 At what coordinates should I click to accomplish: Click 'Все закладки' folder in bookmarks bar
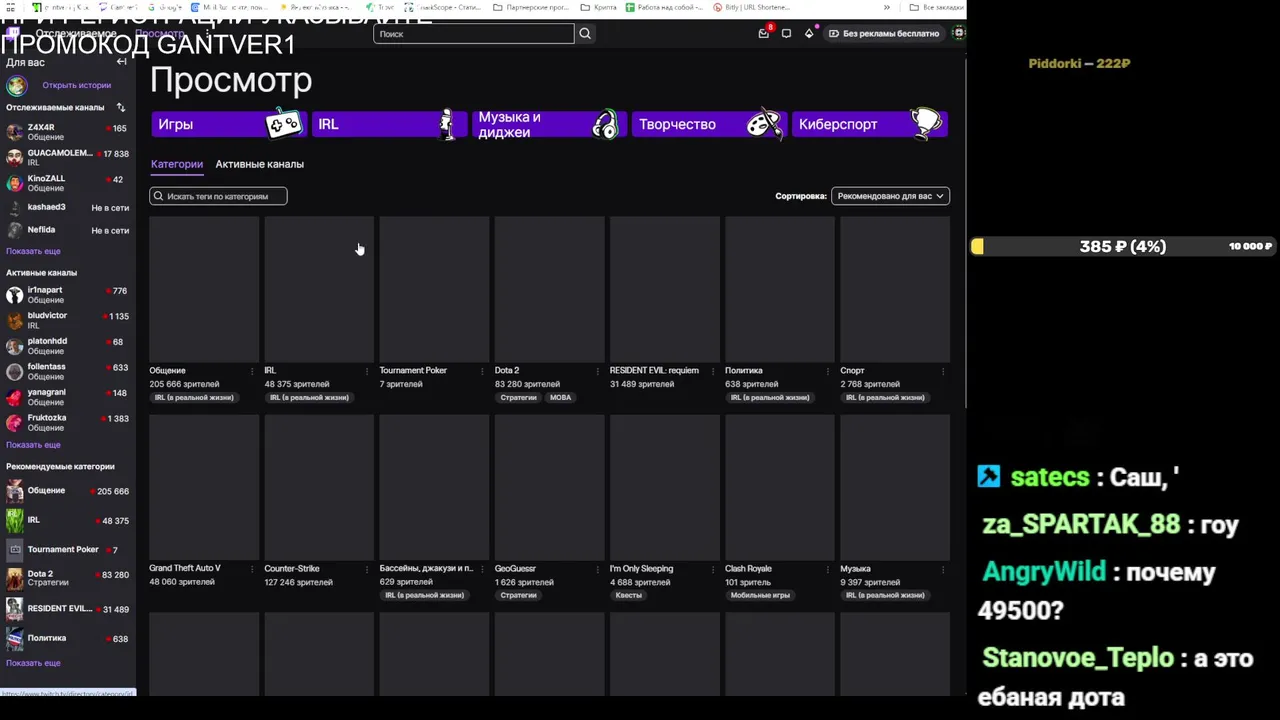937,7
